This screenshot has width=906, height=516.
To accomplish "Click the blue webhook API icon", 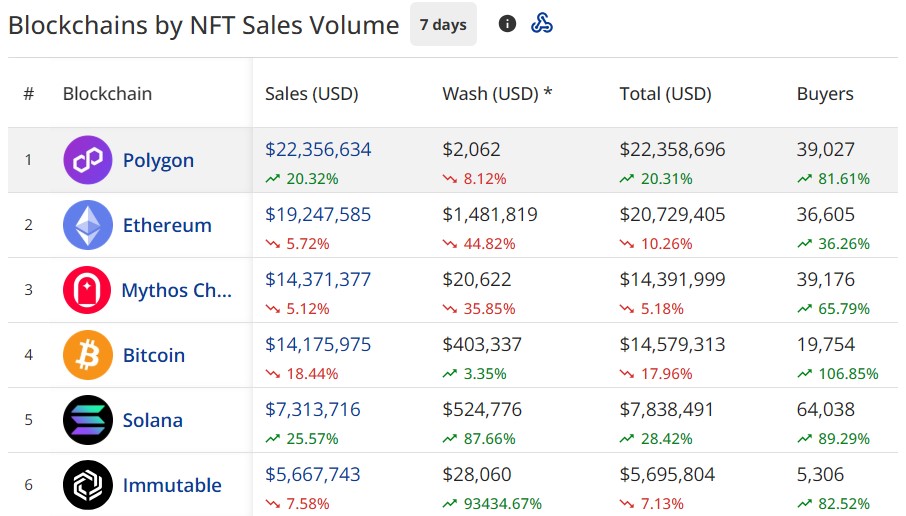I will point(542,24).
